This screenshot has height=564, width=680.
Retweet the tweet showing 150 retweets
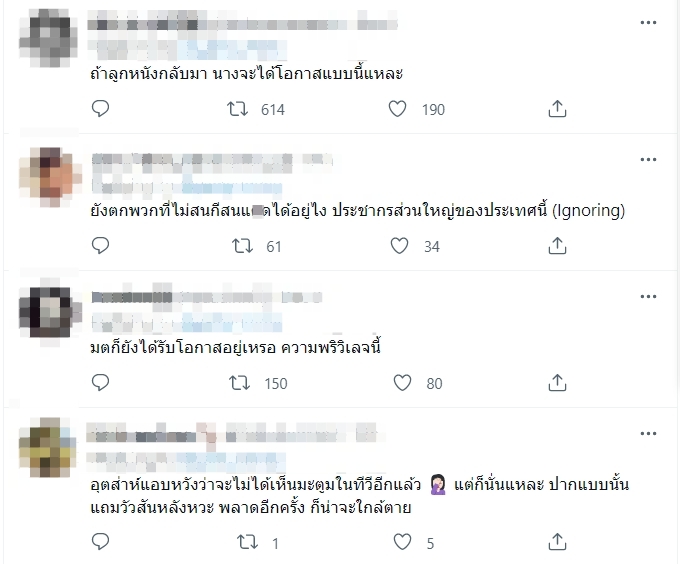pyautogui.click(x=239, y=383)
